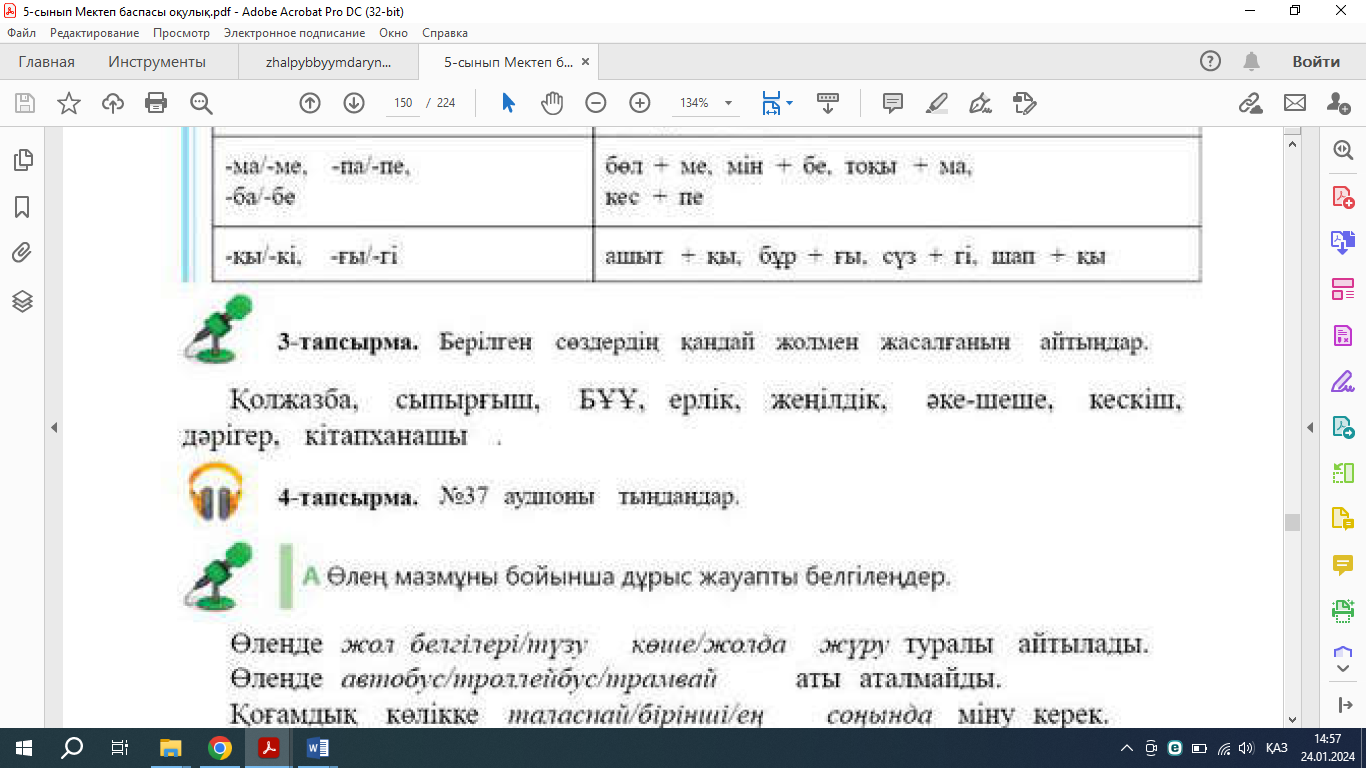The image size is (1366, 768).
Task: Zoom out with the minus button
Action: tap(596, 103)
